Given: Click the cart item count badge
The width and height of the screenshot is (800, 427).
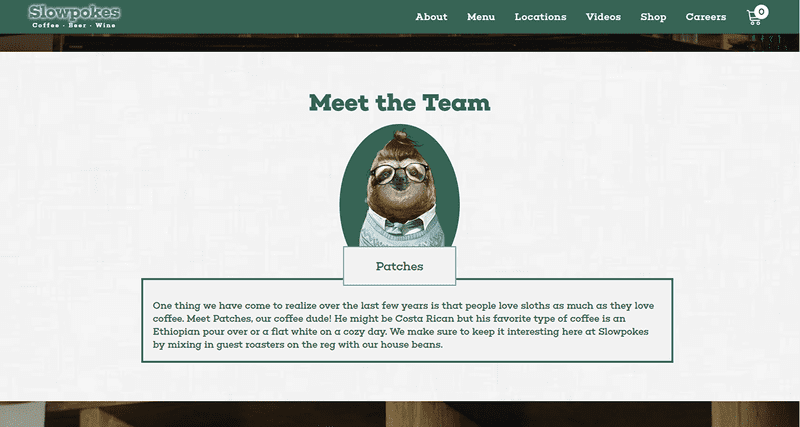Looking at the screenshot, I should click(761, 11).
